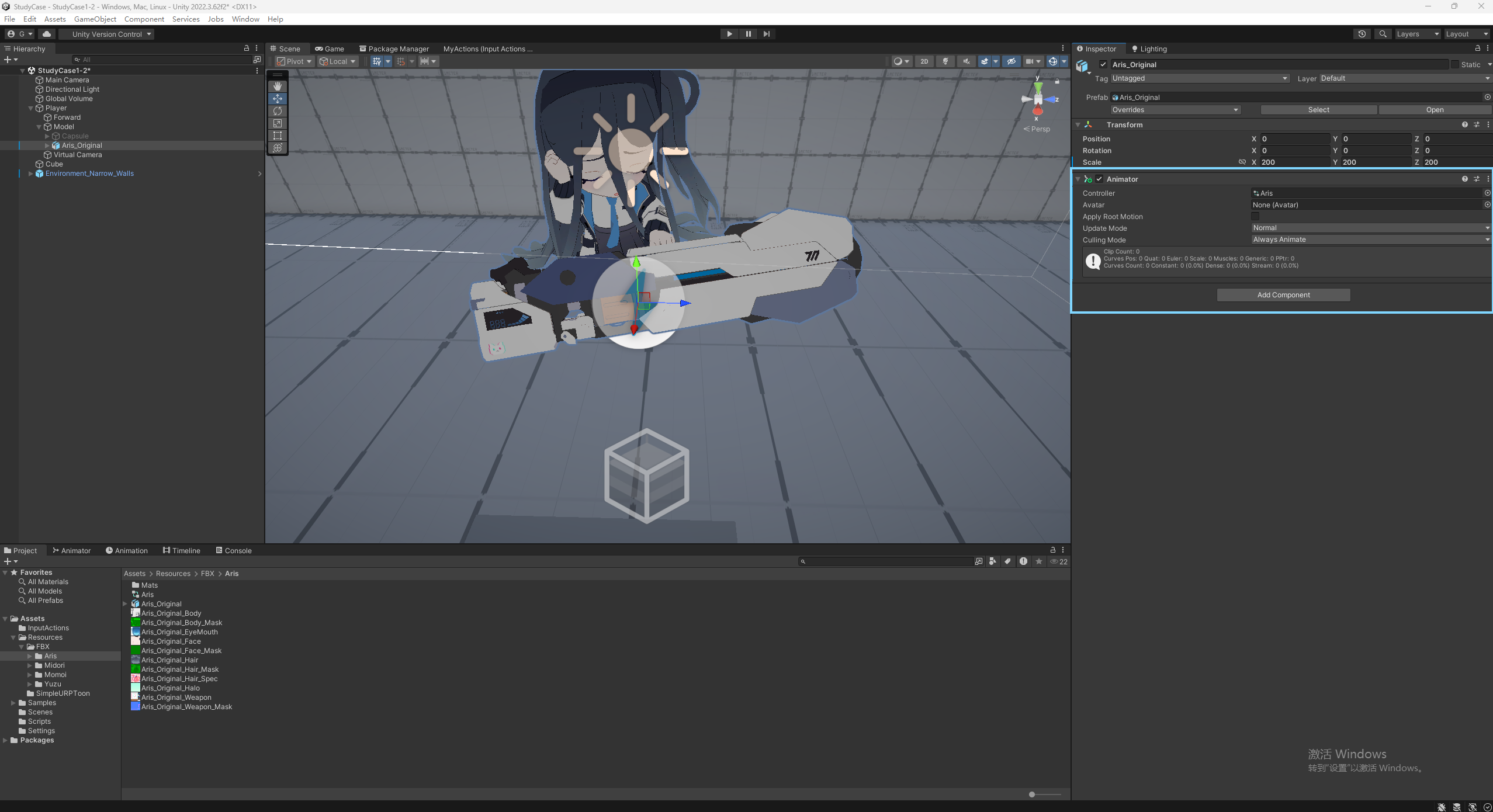Open the cloud services icon
This screenshot has width=1493, height=812.
47,34
